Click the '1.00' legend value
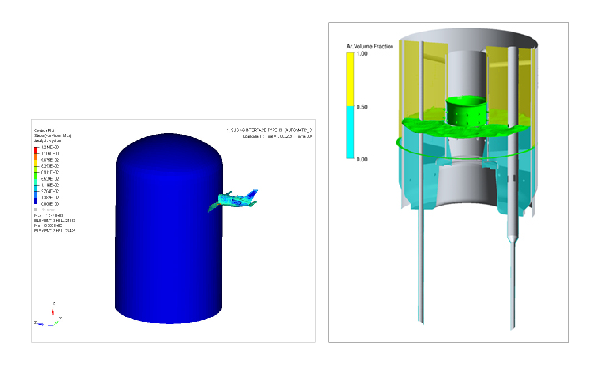 [362, 54]
